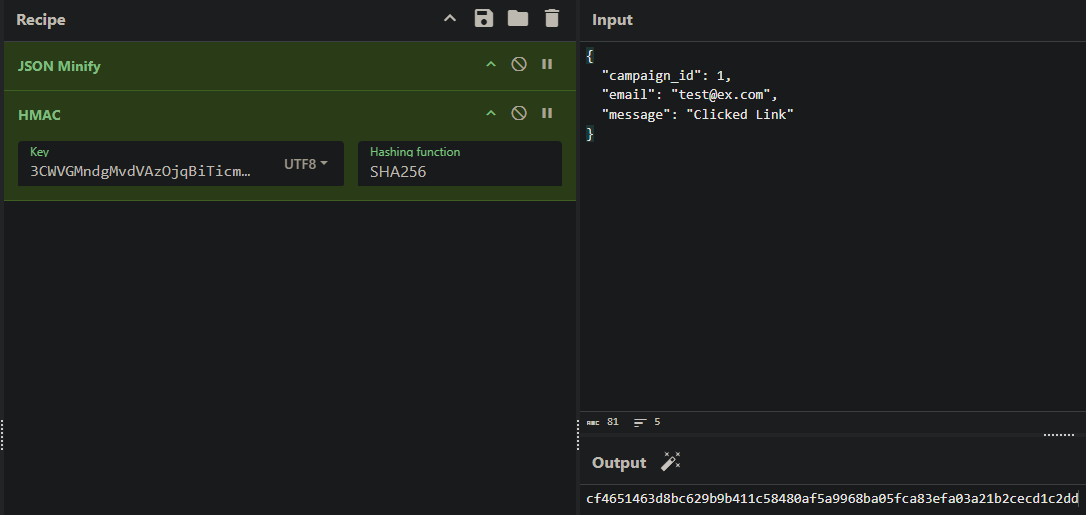The image size is (1086, 515).
Task: Set a breakpoint on JSON Minify
Action: point(547,64)
